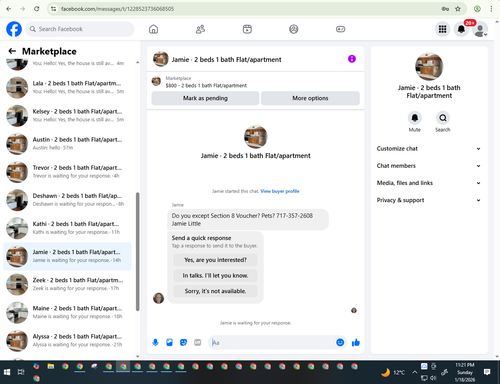Screen dimensions: 500x384
Task: Attach a photo file icon
Action: click(x=169, y=342)
